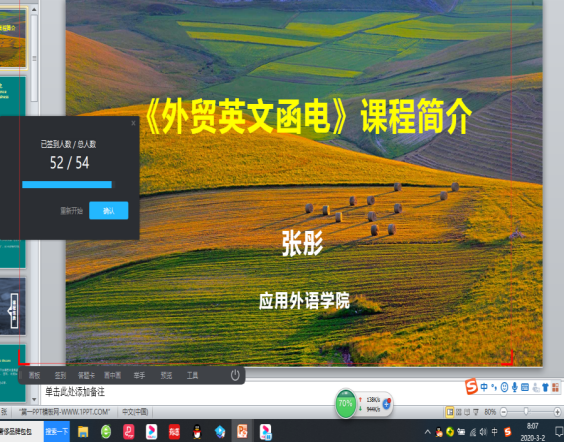Select the second teal slide thumbnail
This screenshot has width=564, height=442.
(13, 96)
